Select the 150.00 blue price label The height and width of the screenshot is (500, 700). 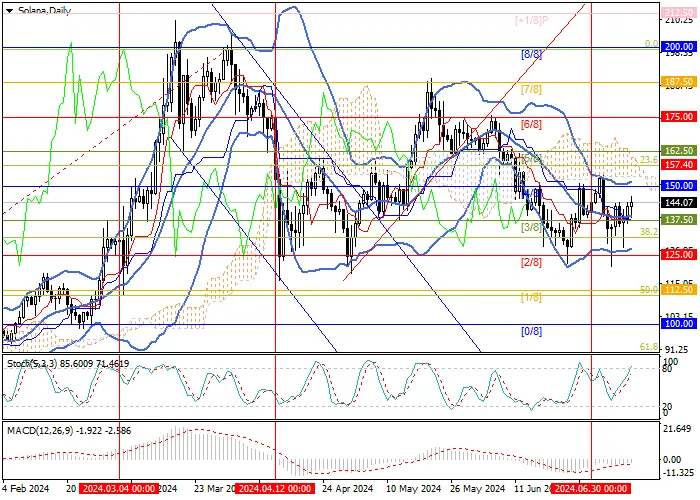679,185
